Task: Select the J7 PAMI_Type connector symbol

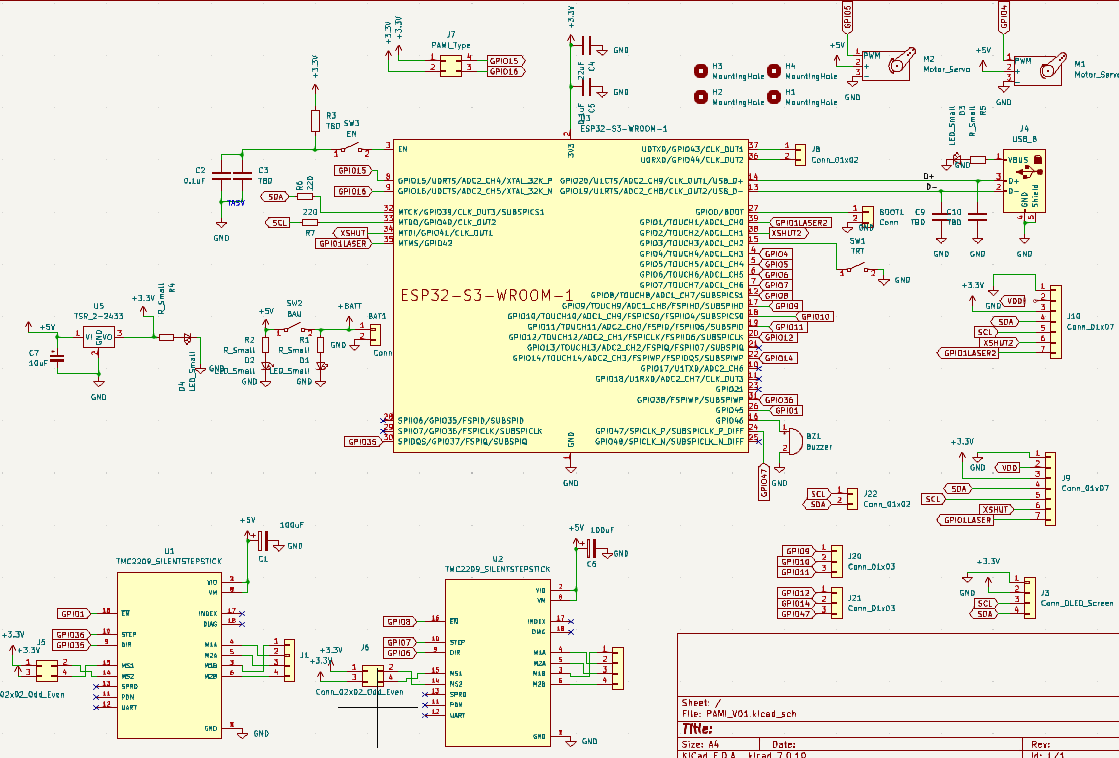Action: (450, 67)
